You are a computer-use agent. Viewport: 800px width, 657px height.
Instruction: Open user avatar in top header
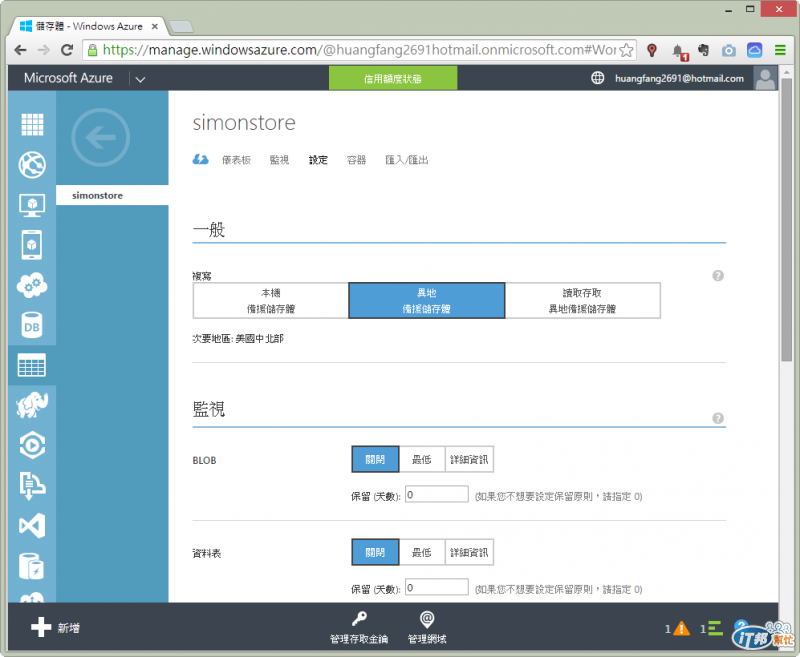click(765, 78)
